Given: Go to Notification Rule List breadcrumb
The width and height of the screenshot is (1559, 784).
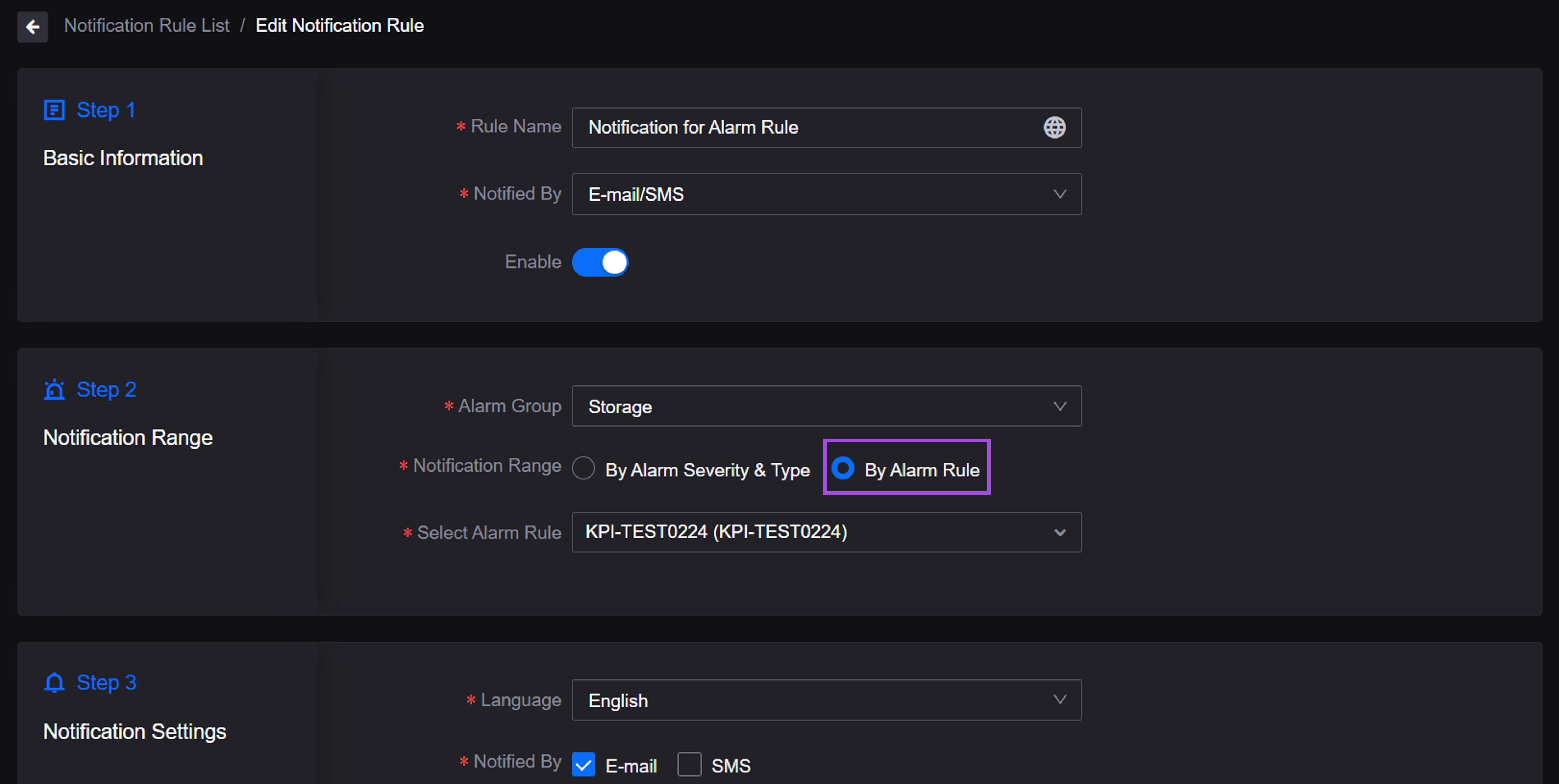Looking at the screenshot, I should pos(146,26).
